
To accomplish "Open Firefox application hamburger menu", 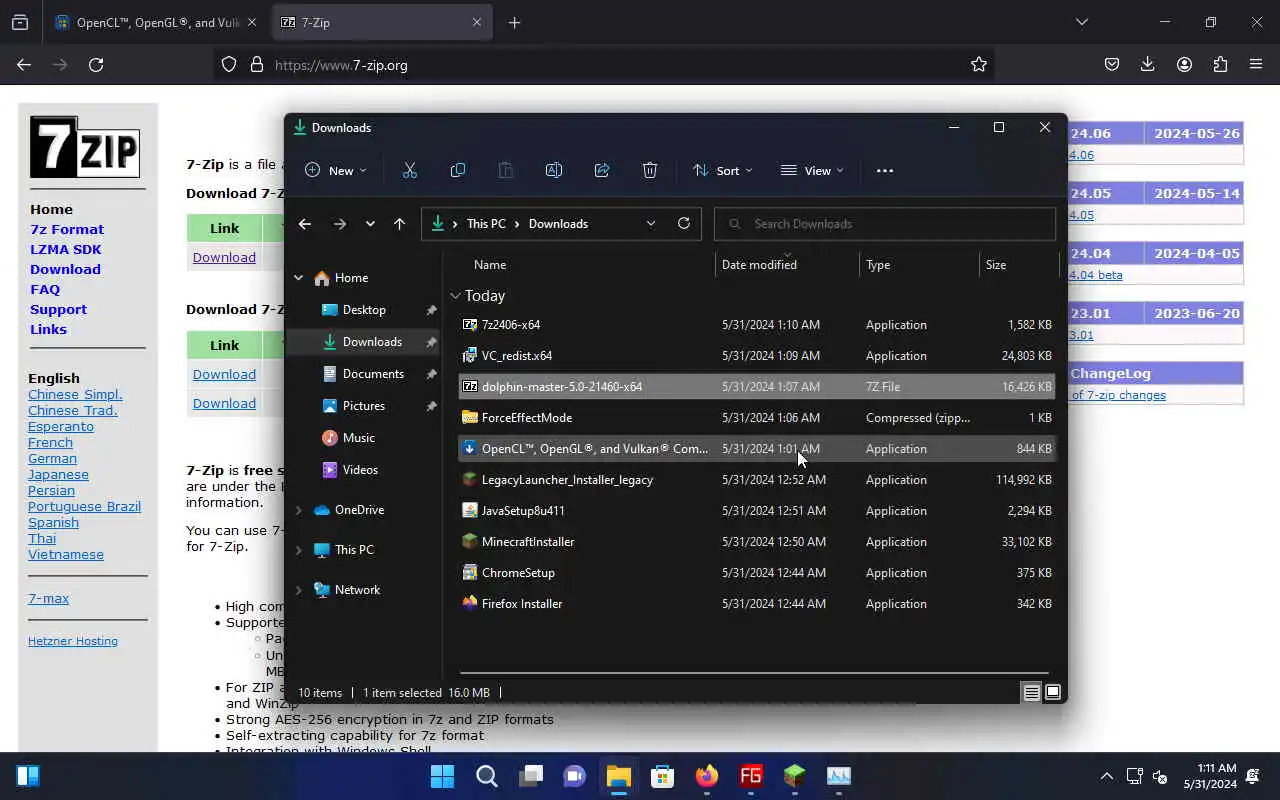I will click(x=1256, y=65).
